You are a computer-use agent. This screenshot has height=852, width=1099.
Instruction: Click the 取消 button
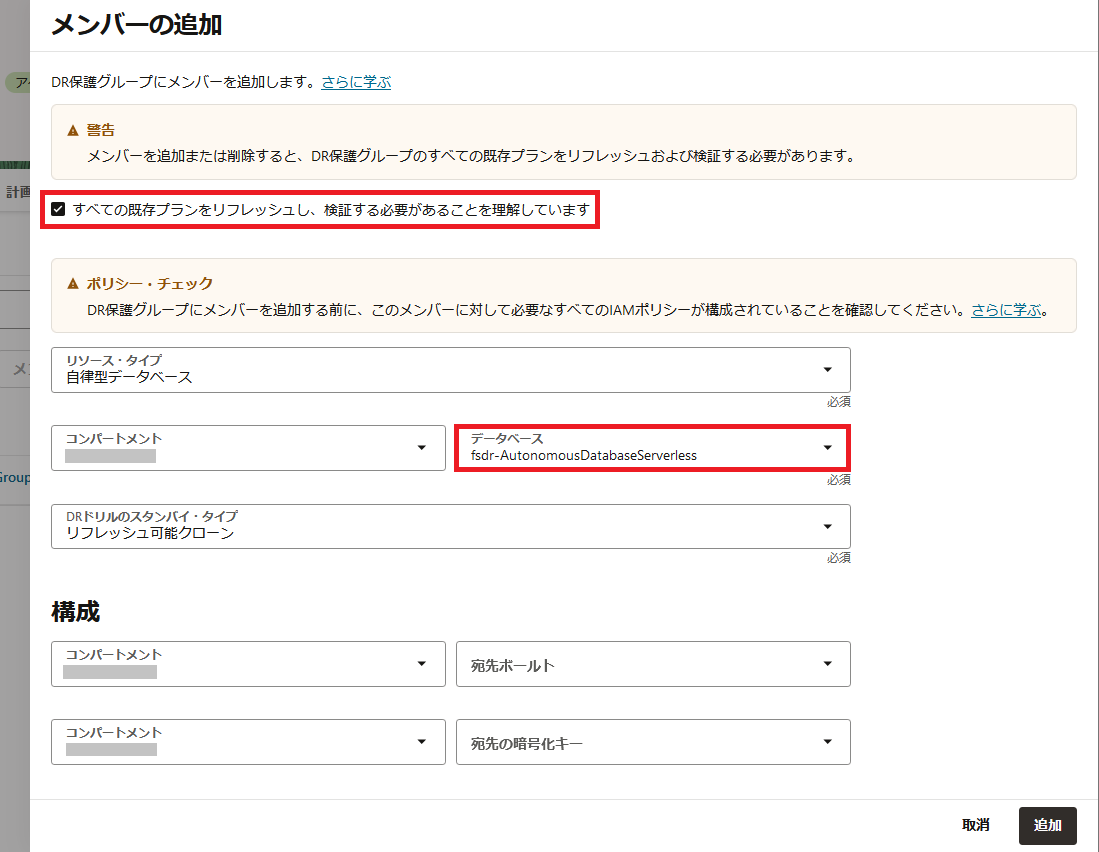click(975, 825)
